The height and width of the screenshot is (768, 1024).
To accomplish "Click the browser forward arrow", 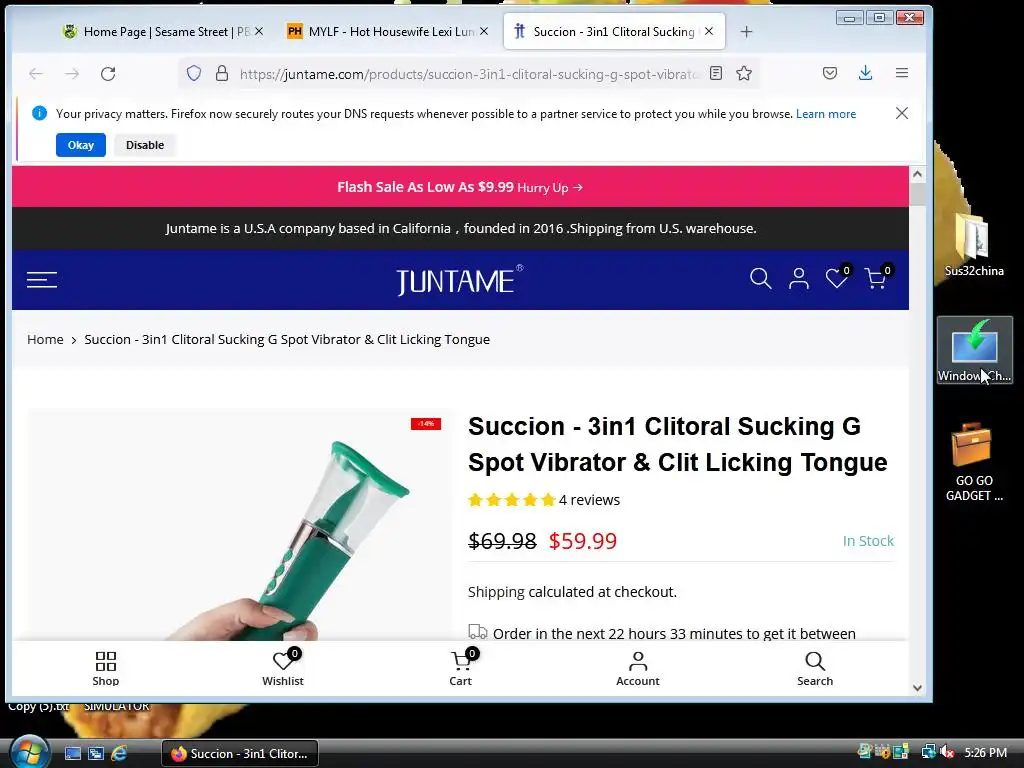I will 72,74.
